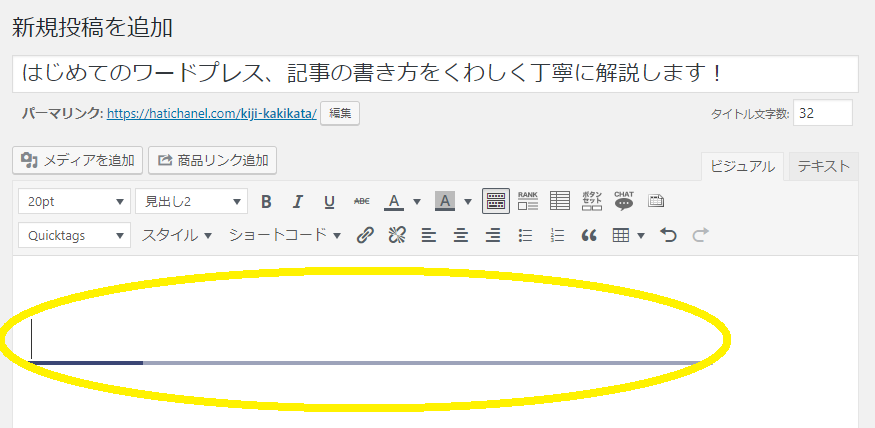Image resolution: width=875 pixels, height=428 pixels.
Task: Insert a numbered list
Action: click(557, 235)
